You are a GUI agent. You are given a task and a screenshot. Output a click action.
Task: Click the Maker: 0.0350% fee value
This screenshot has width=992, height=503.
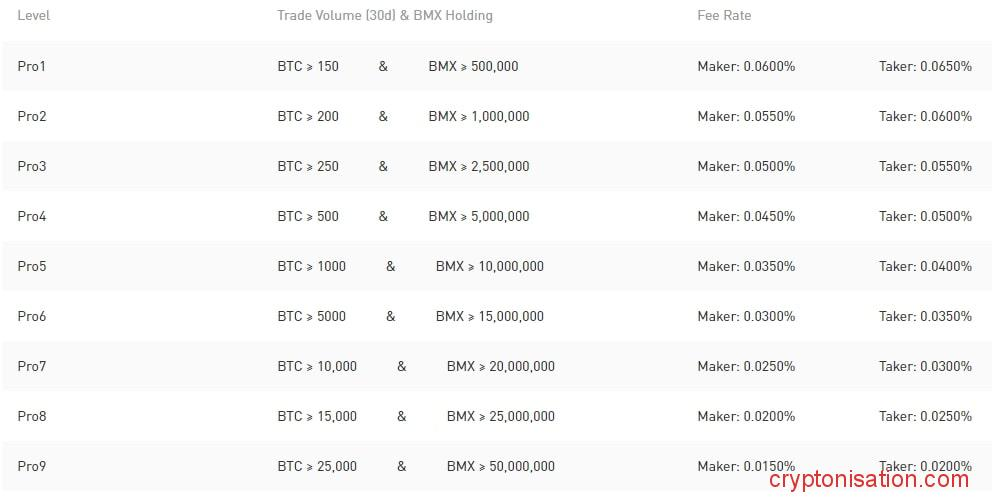pos(746,266)
